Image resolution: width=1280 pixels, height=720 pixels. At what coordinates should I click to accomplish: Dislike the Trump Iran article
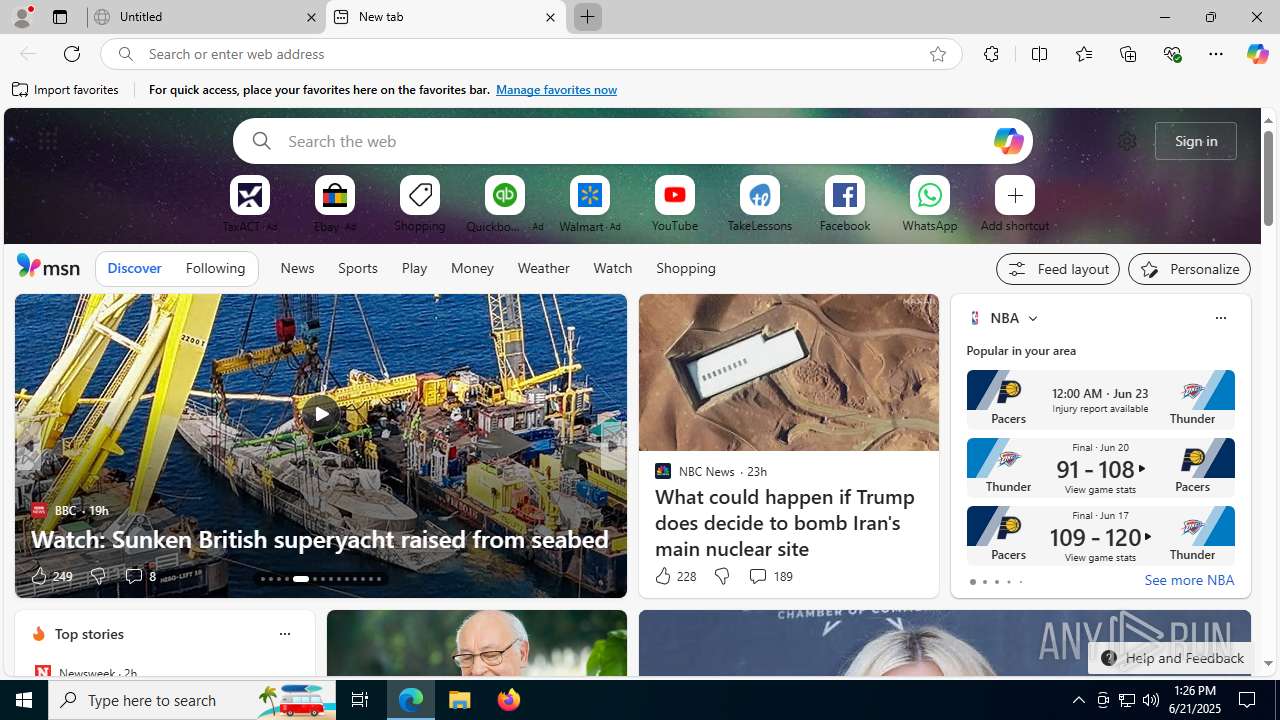pyautogui.click(x=721, y=576)
